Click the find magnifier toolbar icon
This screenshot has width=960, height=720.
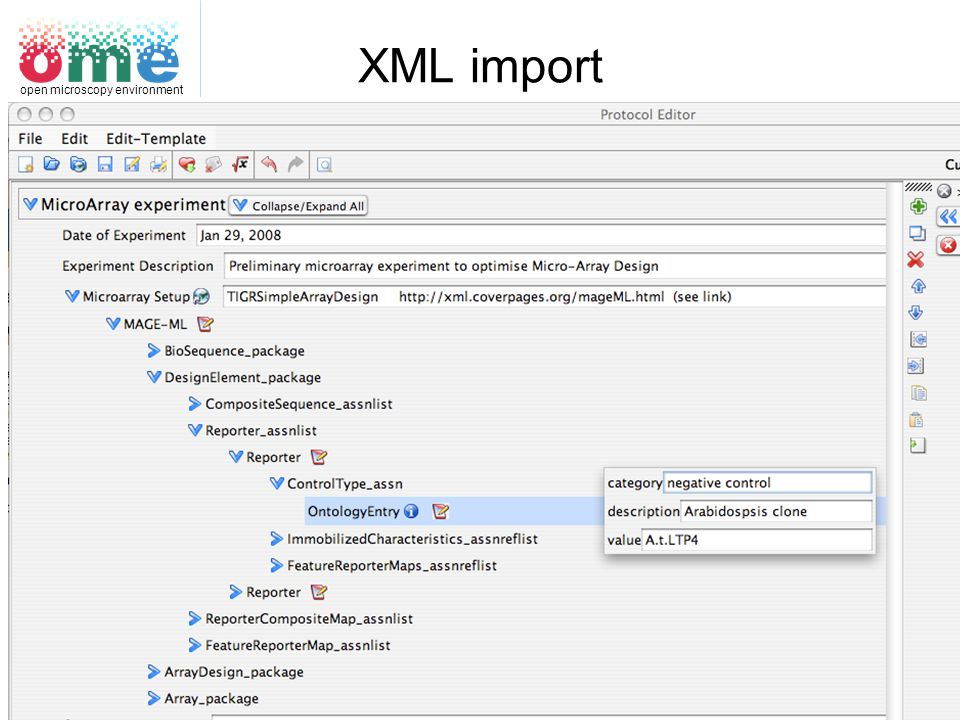[x=324, y=165]
